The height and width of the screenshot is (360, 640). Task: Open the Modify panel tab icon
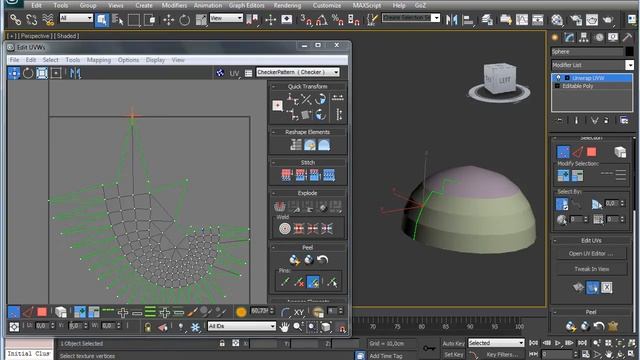[569, 38]
